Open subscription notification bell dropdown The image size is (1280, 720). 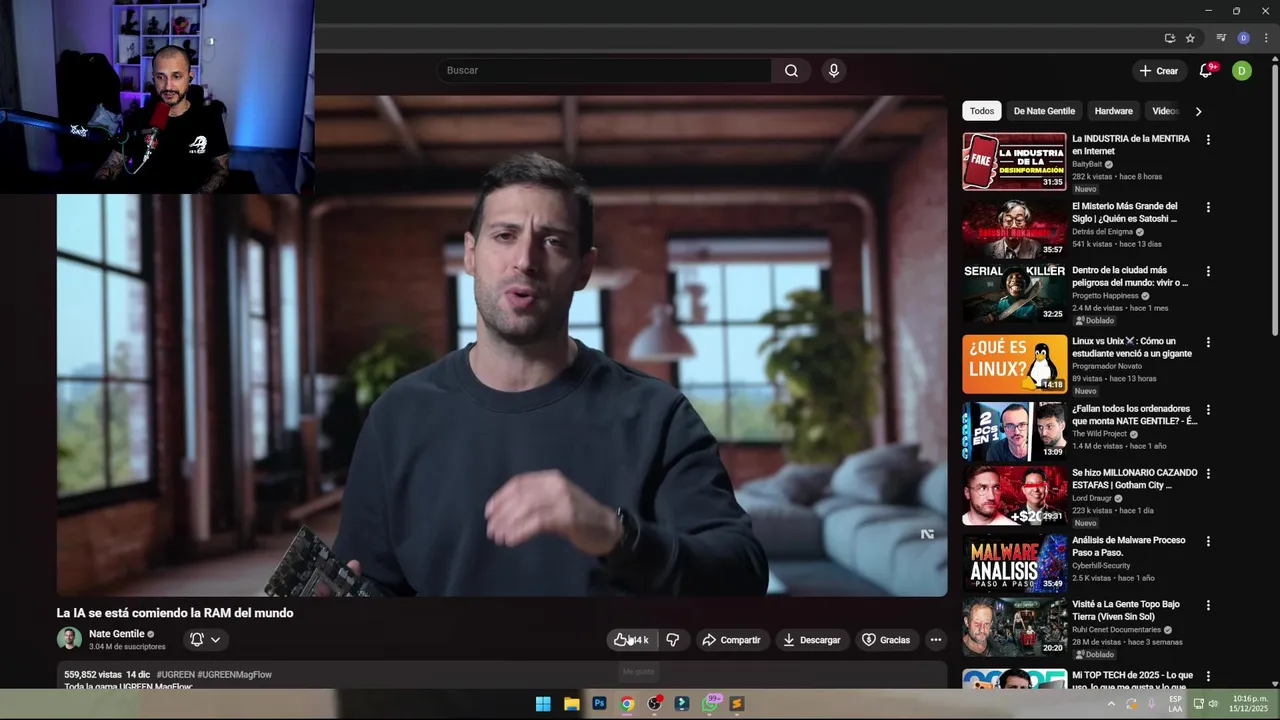click(x=205, y=640)
